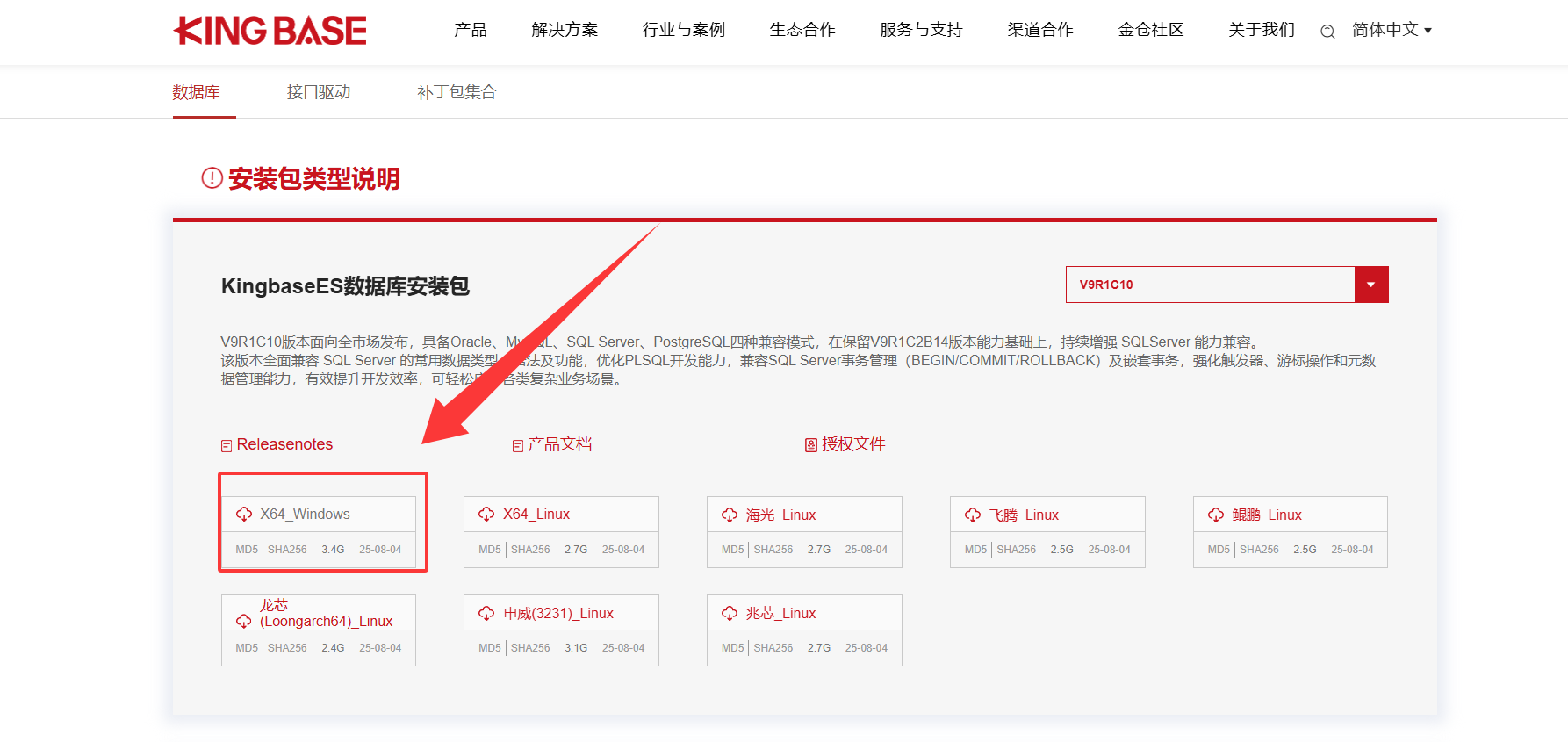Screen dimensions: 1568x742
Task: Download the 申威(3231)_Linux package
Action: tap(558, 614)
